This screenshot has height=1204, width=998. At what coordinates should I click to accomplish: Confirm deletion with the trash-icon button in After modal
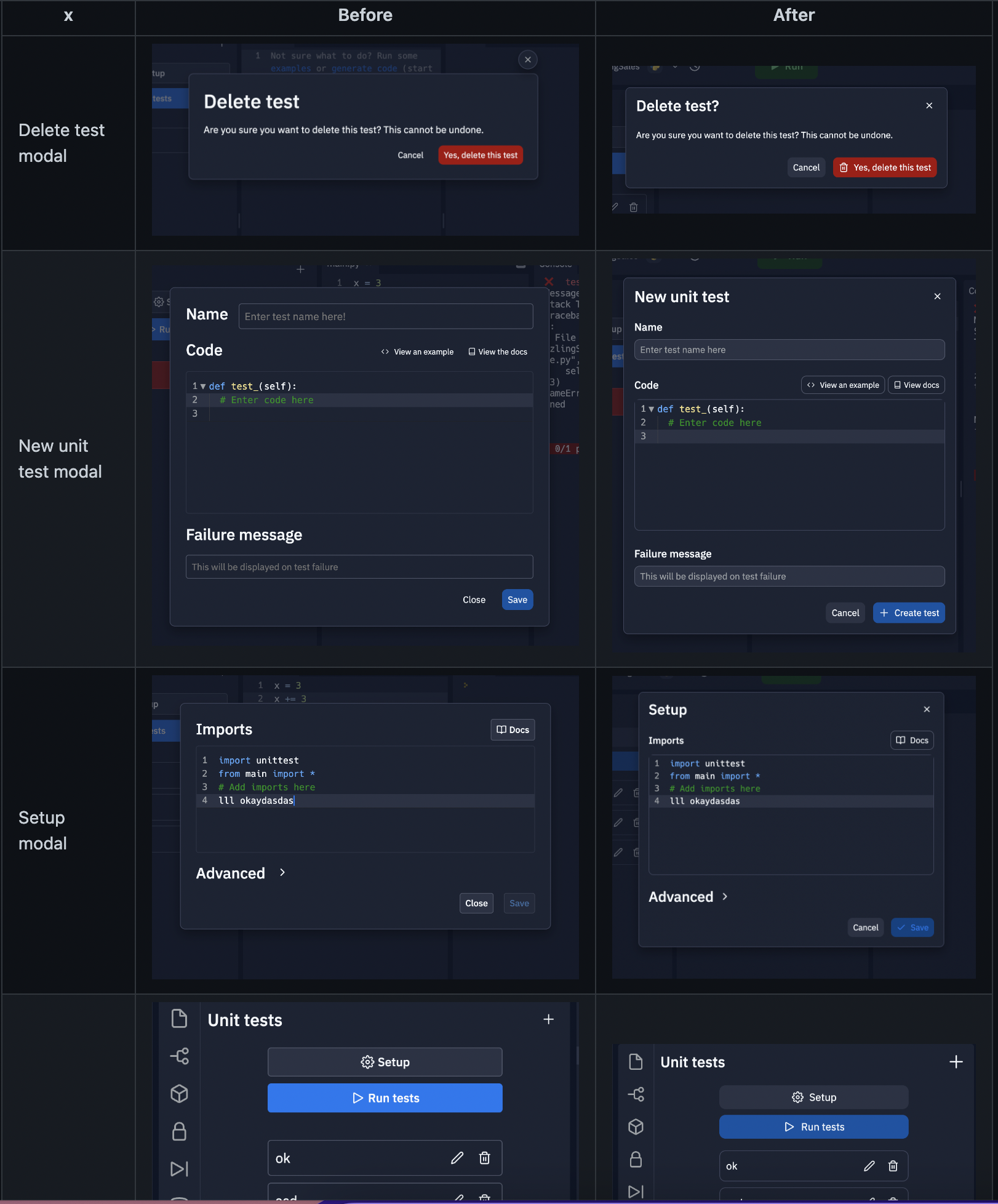pos(885,167)
